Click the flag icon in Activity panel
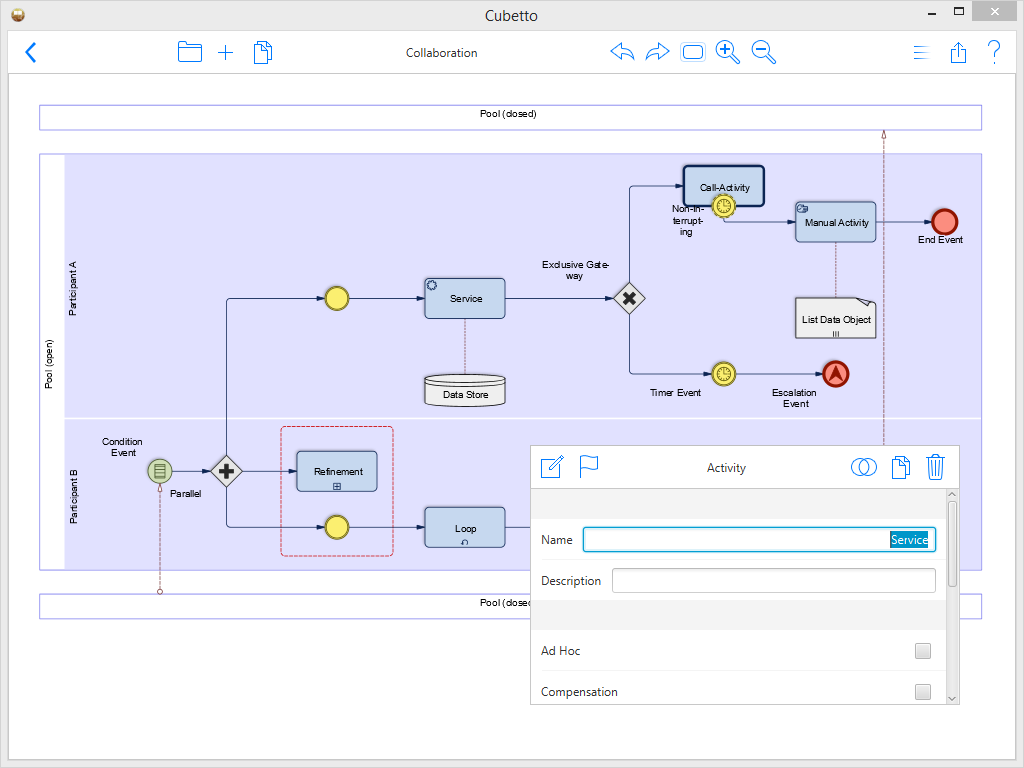The width and height of the screenshot is (1024, 768). tap(588, 466)
